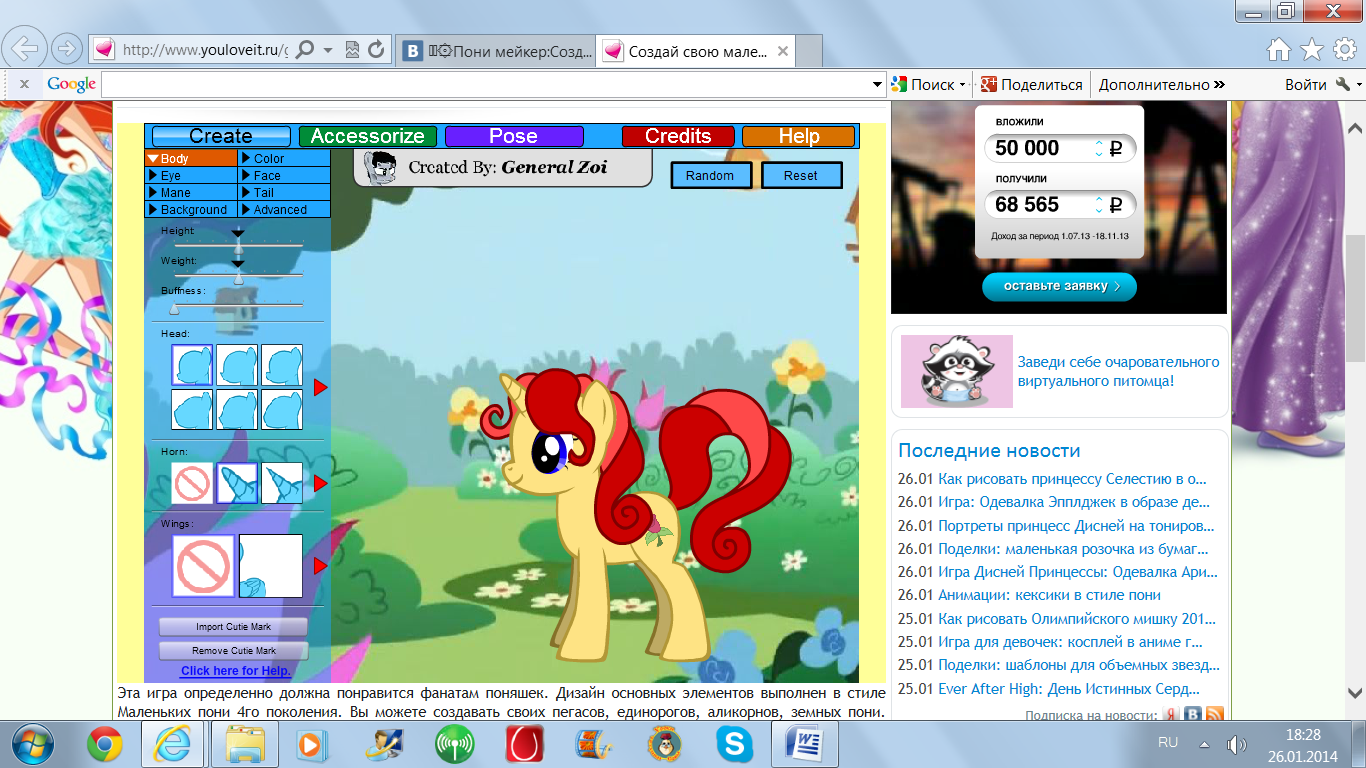Open Windows Start menu

point(34,744)
